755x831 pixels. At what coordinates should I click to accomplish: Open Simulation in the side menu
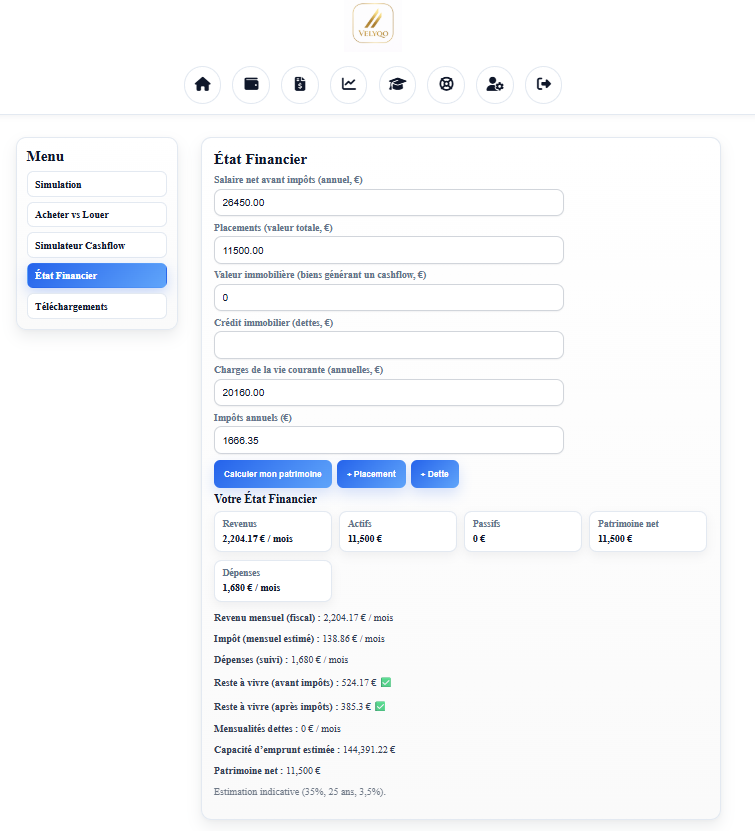(97, 184)
